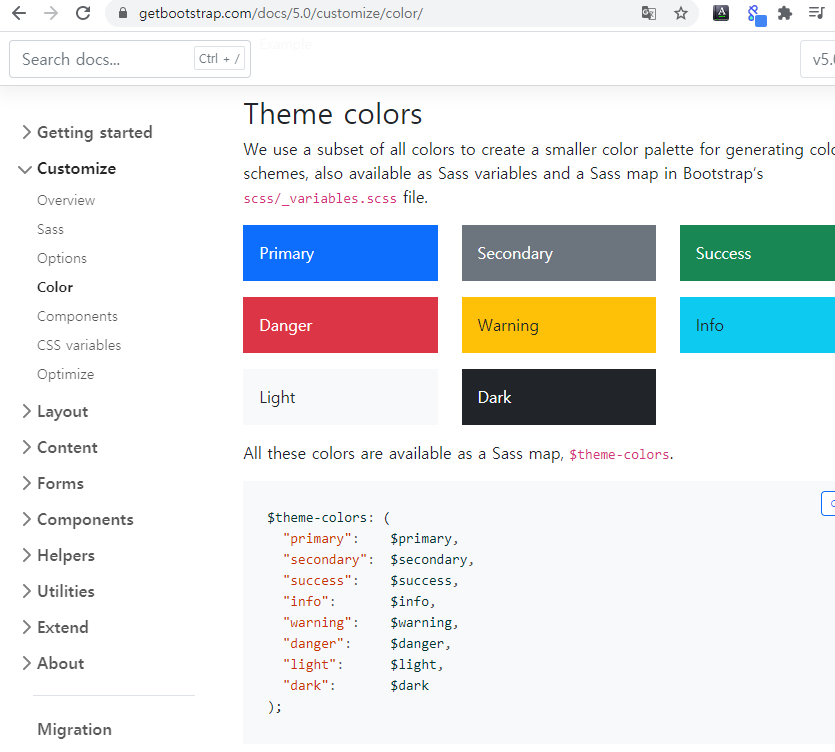Open the CSS variables page
Screen dimensions: 835x752
click(79, 345)
